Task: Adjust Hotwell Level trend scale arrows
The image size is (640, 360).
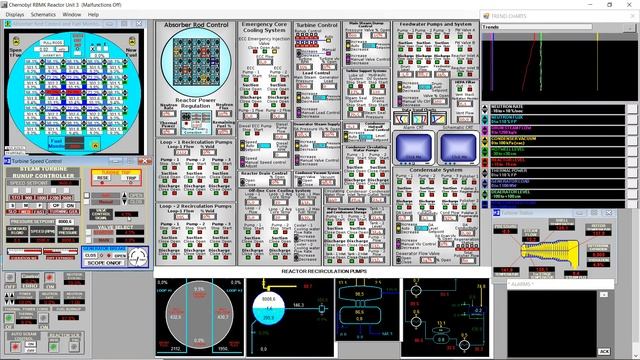Action: tap(485, 151)
